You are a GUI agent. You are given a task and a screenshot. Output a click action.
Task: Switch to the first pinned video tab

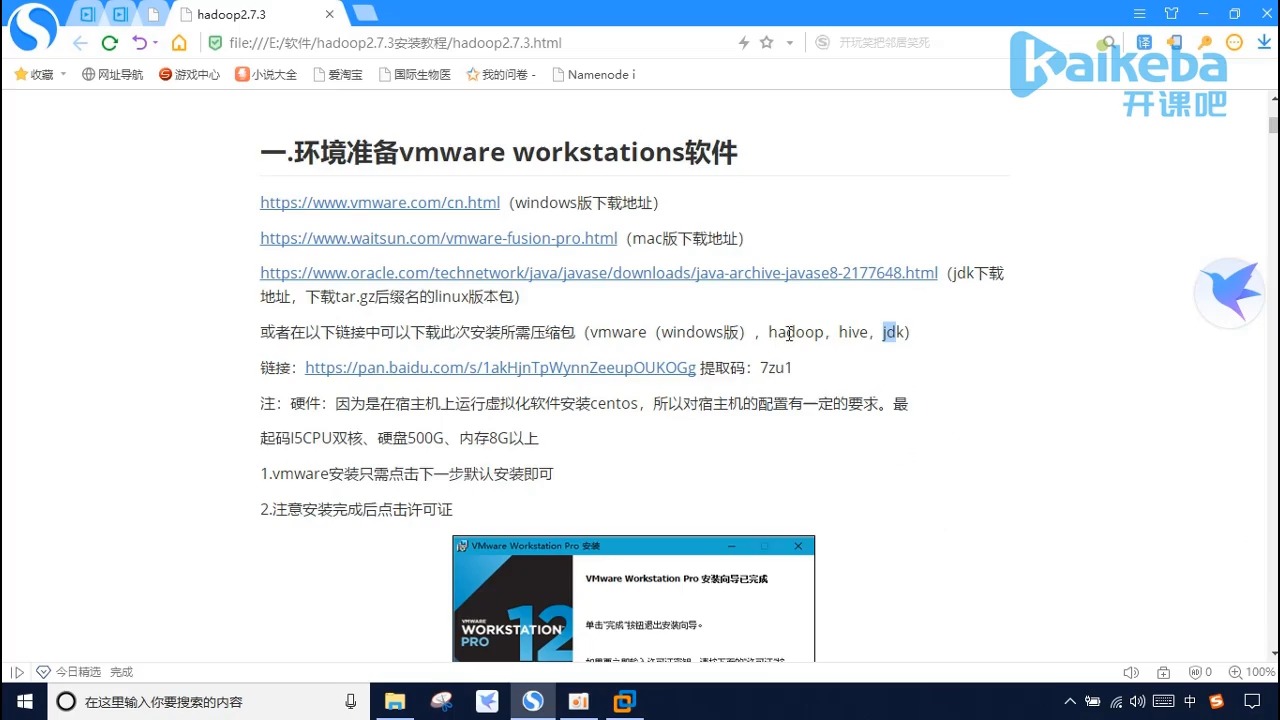(88, 14)
